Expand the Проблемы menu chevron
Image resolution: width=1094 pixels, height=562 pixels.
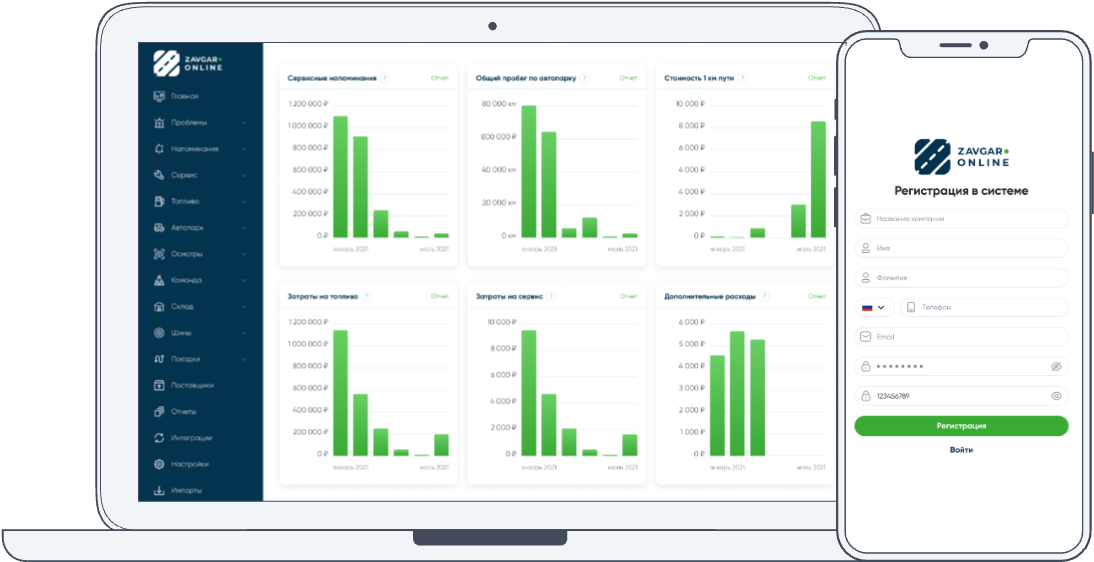(244, 123)
